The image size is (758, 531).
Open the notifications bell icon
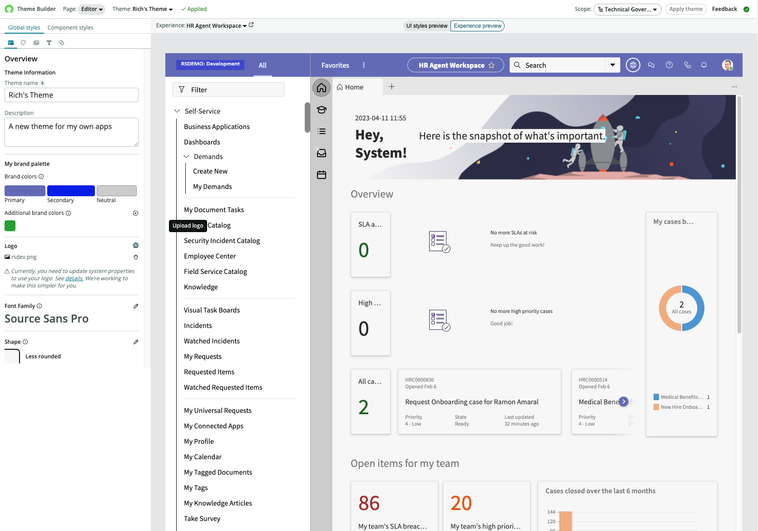tap(704, 65)
